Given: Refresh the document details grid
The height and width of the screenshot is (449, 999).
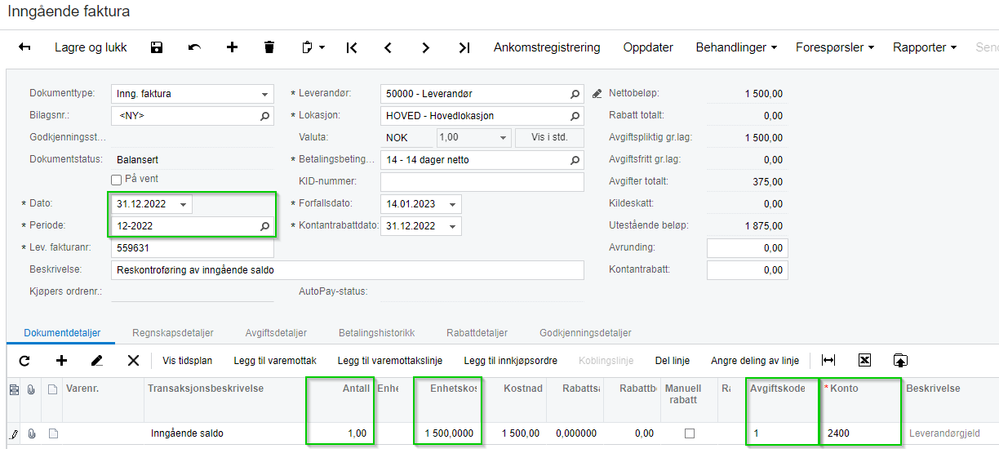Looking at the screenshot, I should pyautogui.click(x=24, y=361).
